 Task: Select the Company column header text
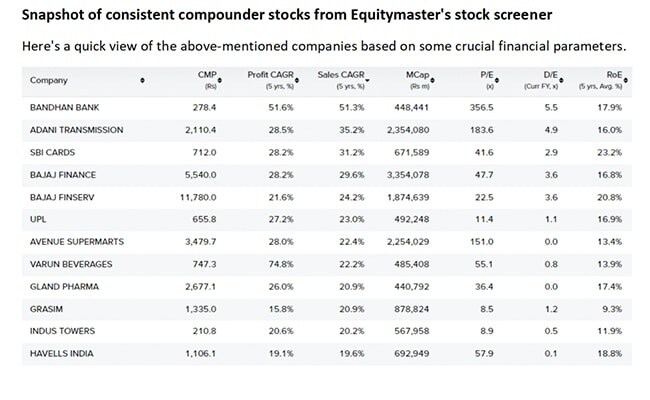[49, 80]
